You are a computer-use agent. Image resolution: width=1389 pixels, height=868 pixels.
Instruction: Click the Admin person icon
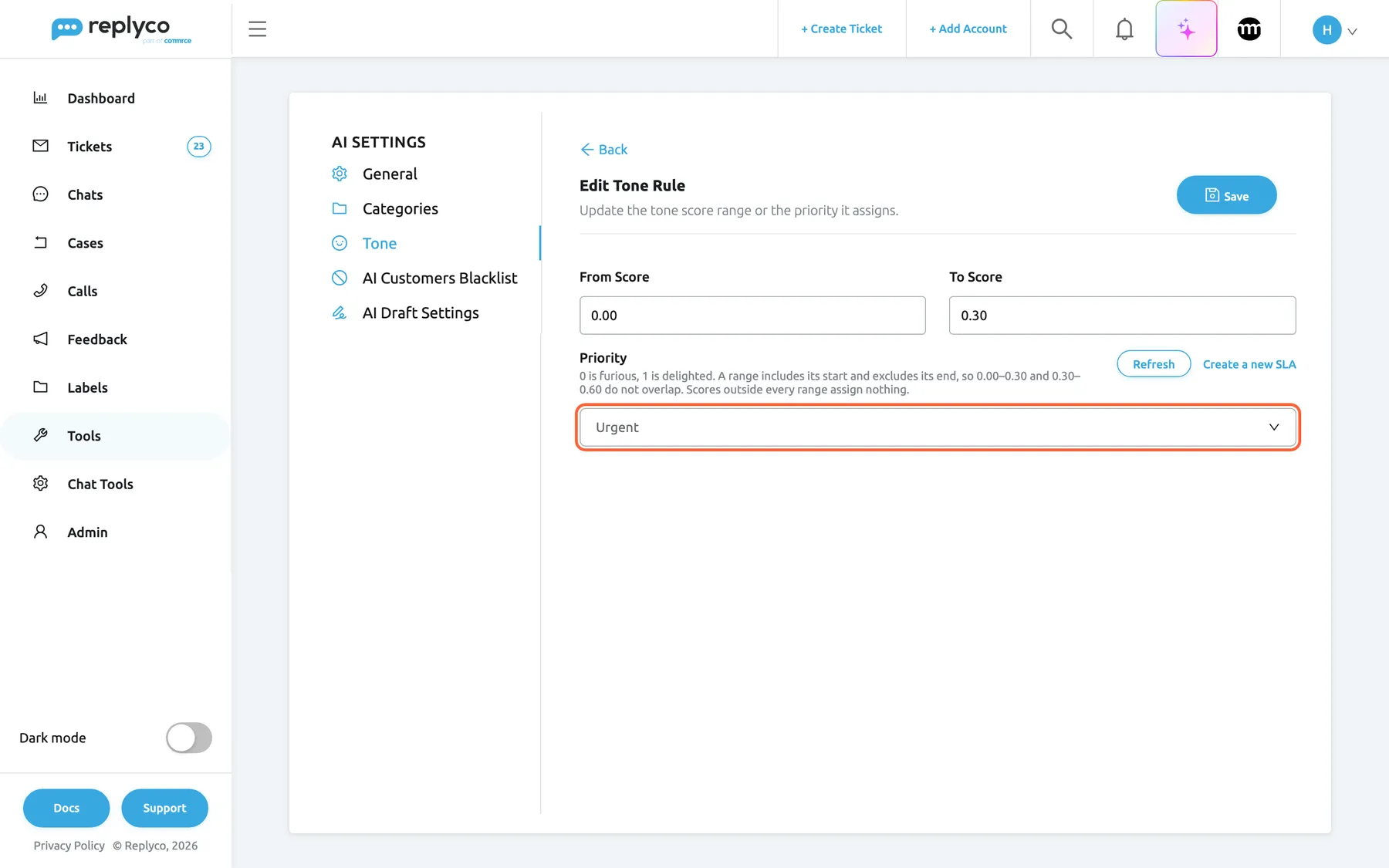pos(40,532)
